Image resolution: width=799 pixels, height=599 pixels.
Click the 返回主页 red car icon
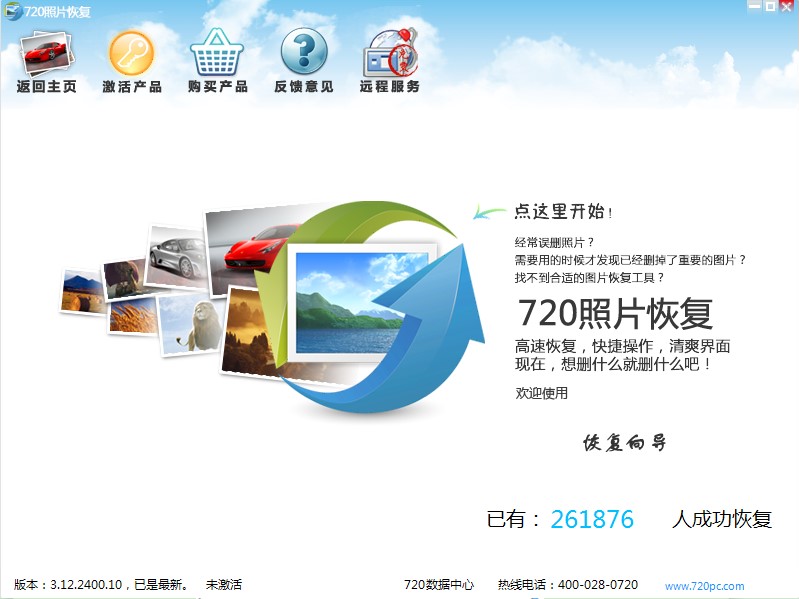[x=47, y=53]
